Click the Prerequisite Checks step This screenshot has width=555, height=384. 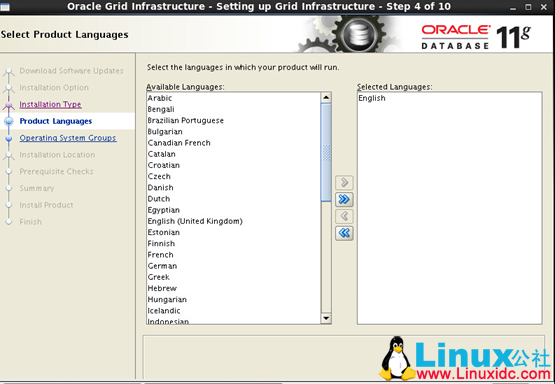[x=56, y=171]
